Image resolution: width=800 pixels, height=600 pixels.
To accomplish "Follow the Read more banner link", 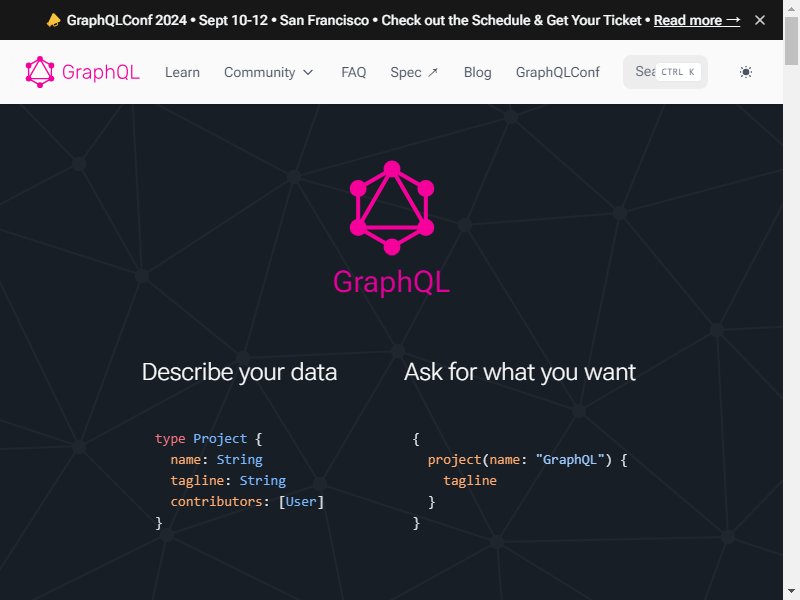I will point(697,20).
